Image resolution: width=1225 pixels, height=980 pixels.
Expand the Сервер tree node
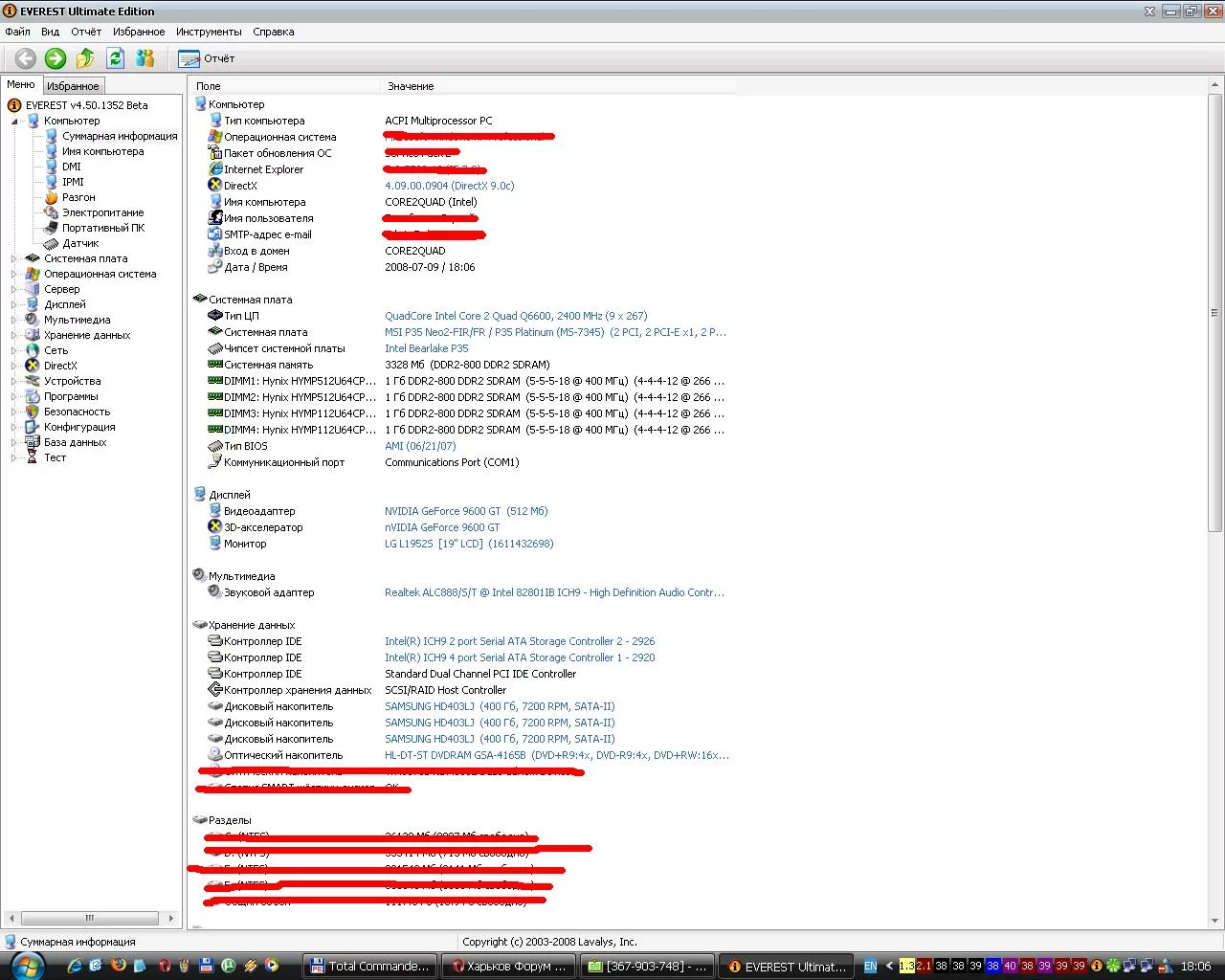(x=14, y=289)
